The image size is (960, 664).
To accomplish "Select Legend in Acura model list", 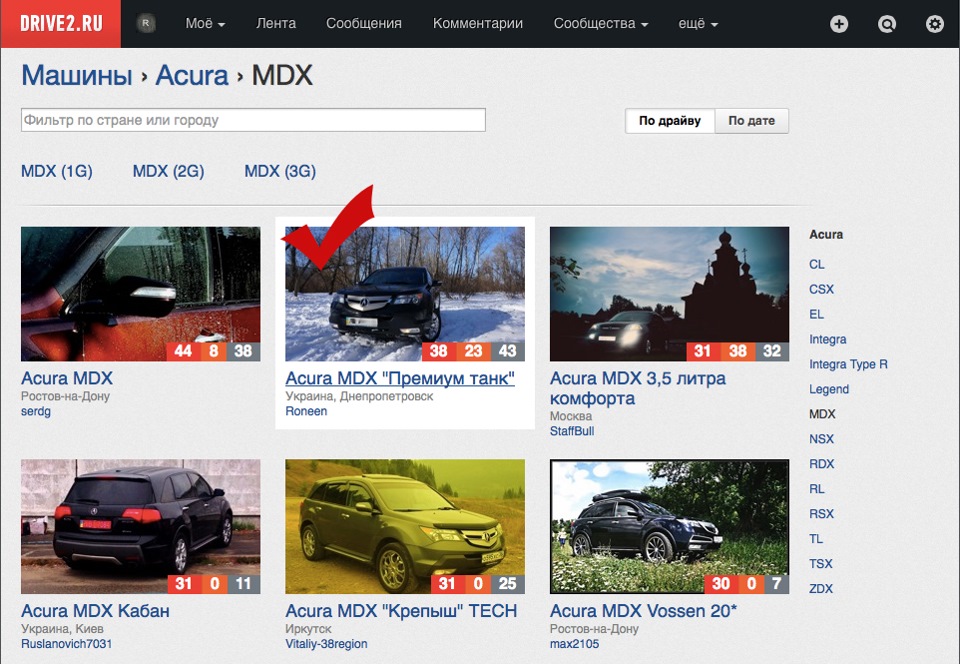I will (829, 389).
